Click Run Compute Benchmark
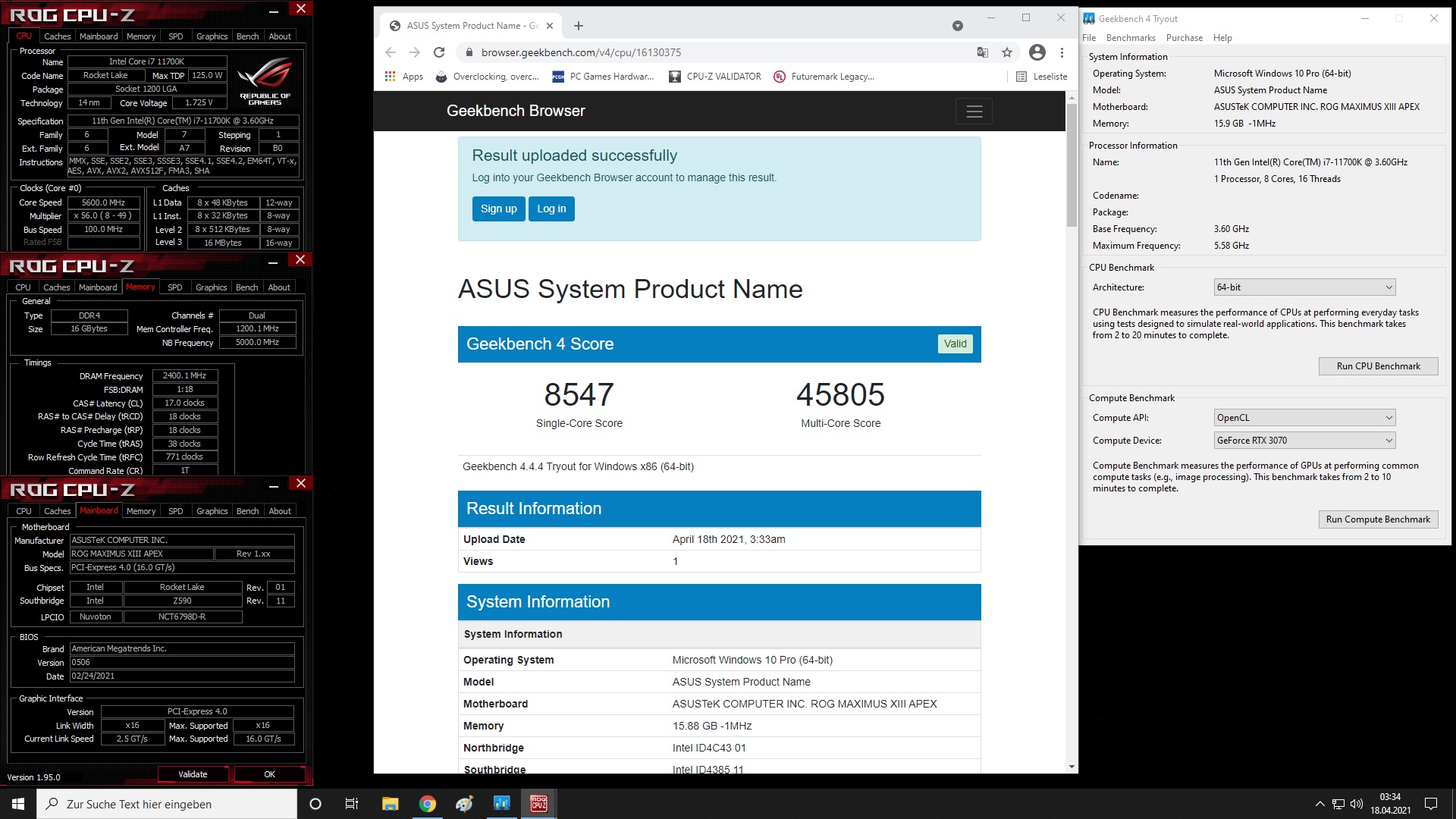This screenshot has width=1456, height=819. (1379, 519)
